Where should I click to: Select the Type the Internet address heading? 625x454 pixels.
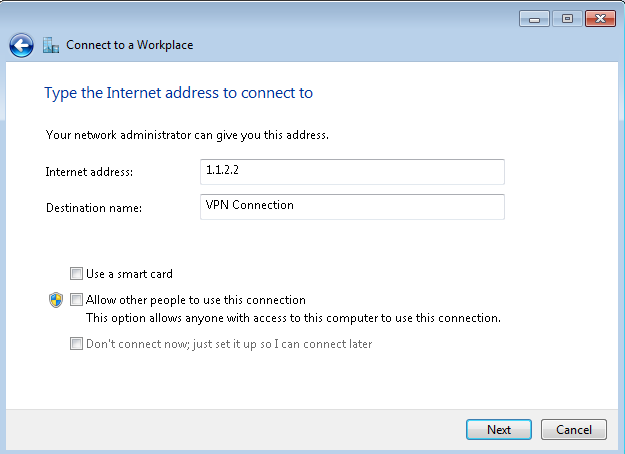point(179,93)
